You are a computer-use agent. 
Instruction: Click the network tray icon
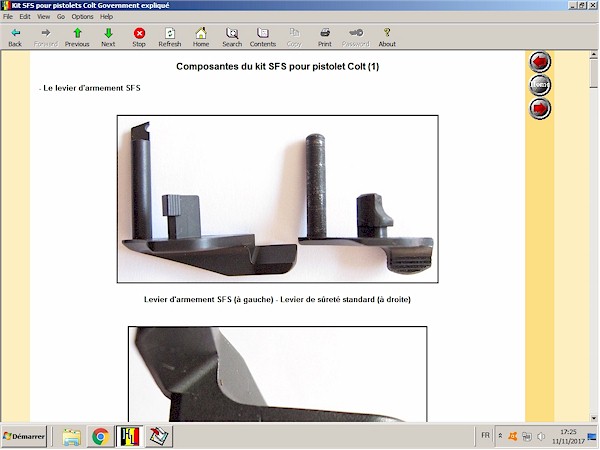point(527,436)
